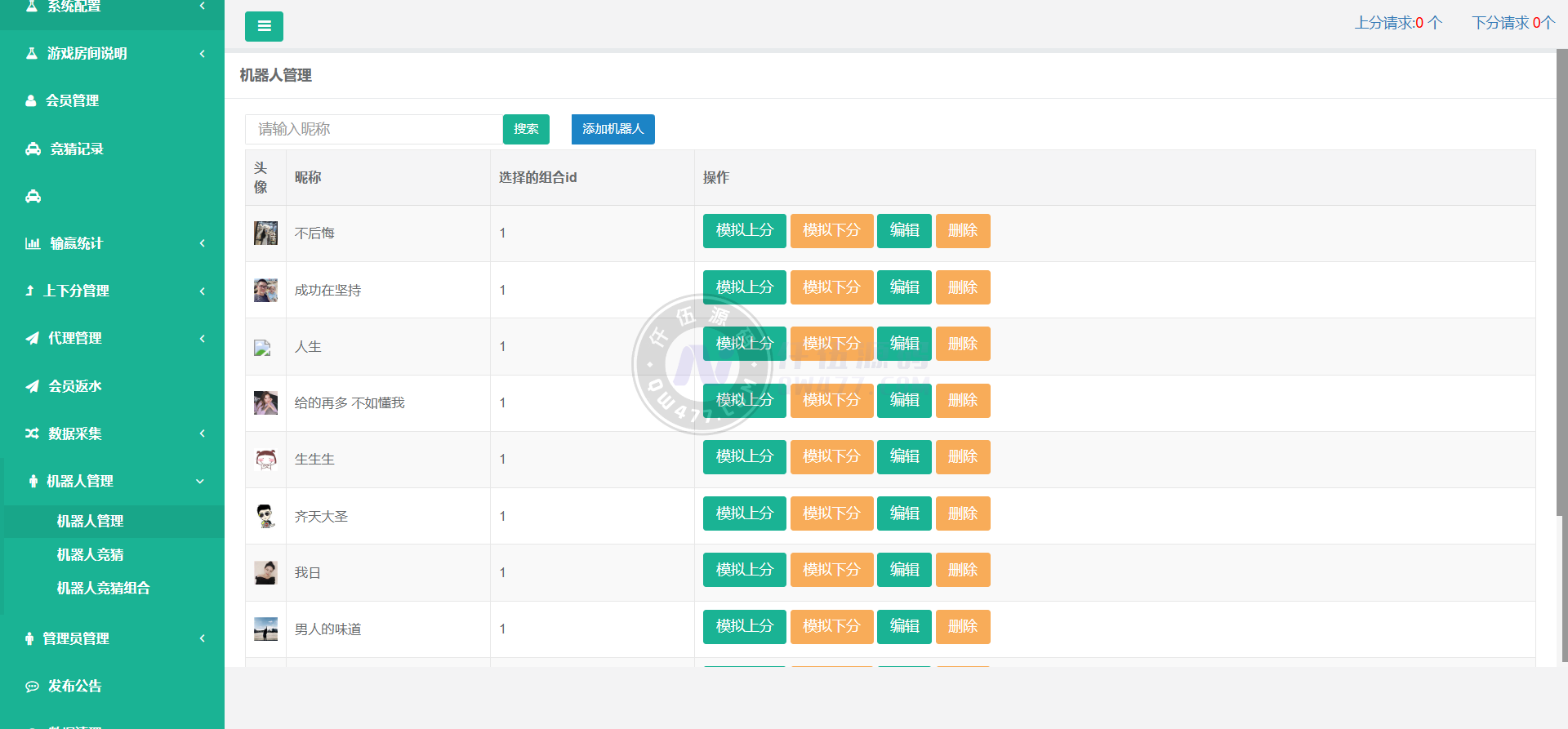Collapse the 机器人管理 sidebar section
This screenshot has height=729, width=1568.
pyautogui.click(x=200, y=482)
